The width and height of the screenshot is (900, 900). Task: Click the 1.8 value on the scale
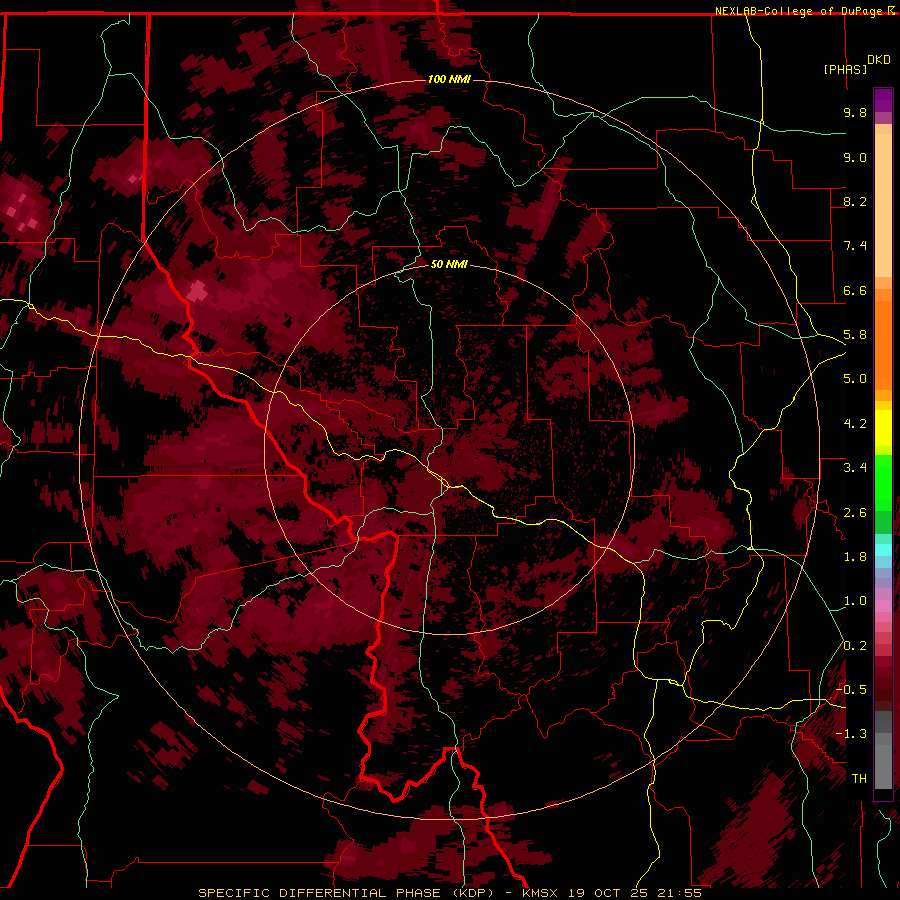point(855,557)
